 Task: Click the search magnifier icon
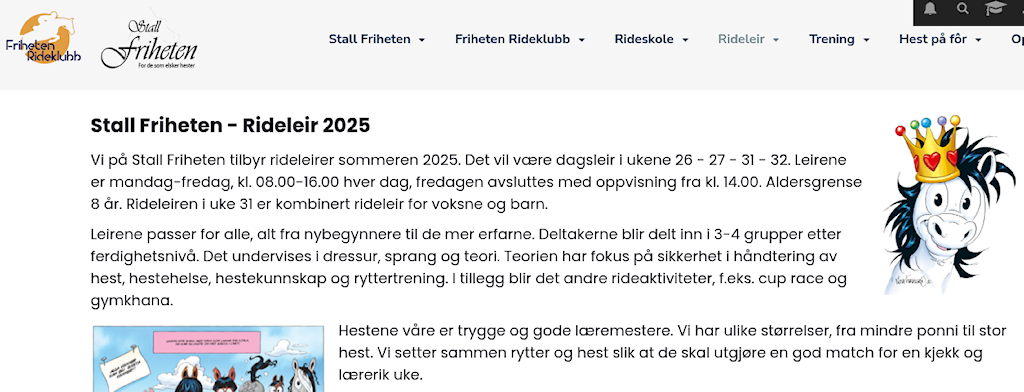pos(963,8)
